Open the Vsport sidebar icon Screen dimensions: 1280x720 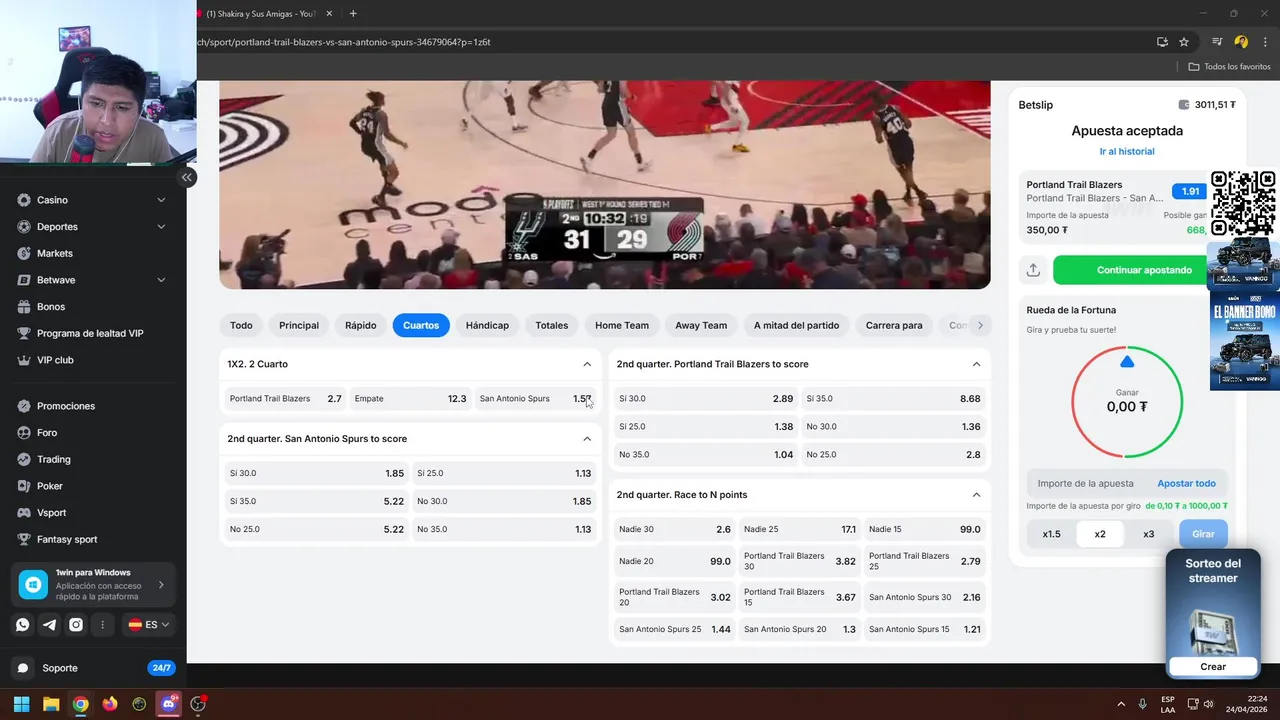point(23,513)
